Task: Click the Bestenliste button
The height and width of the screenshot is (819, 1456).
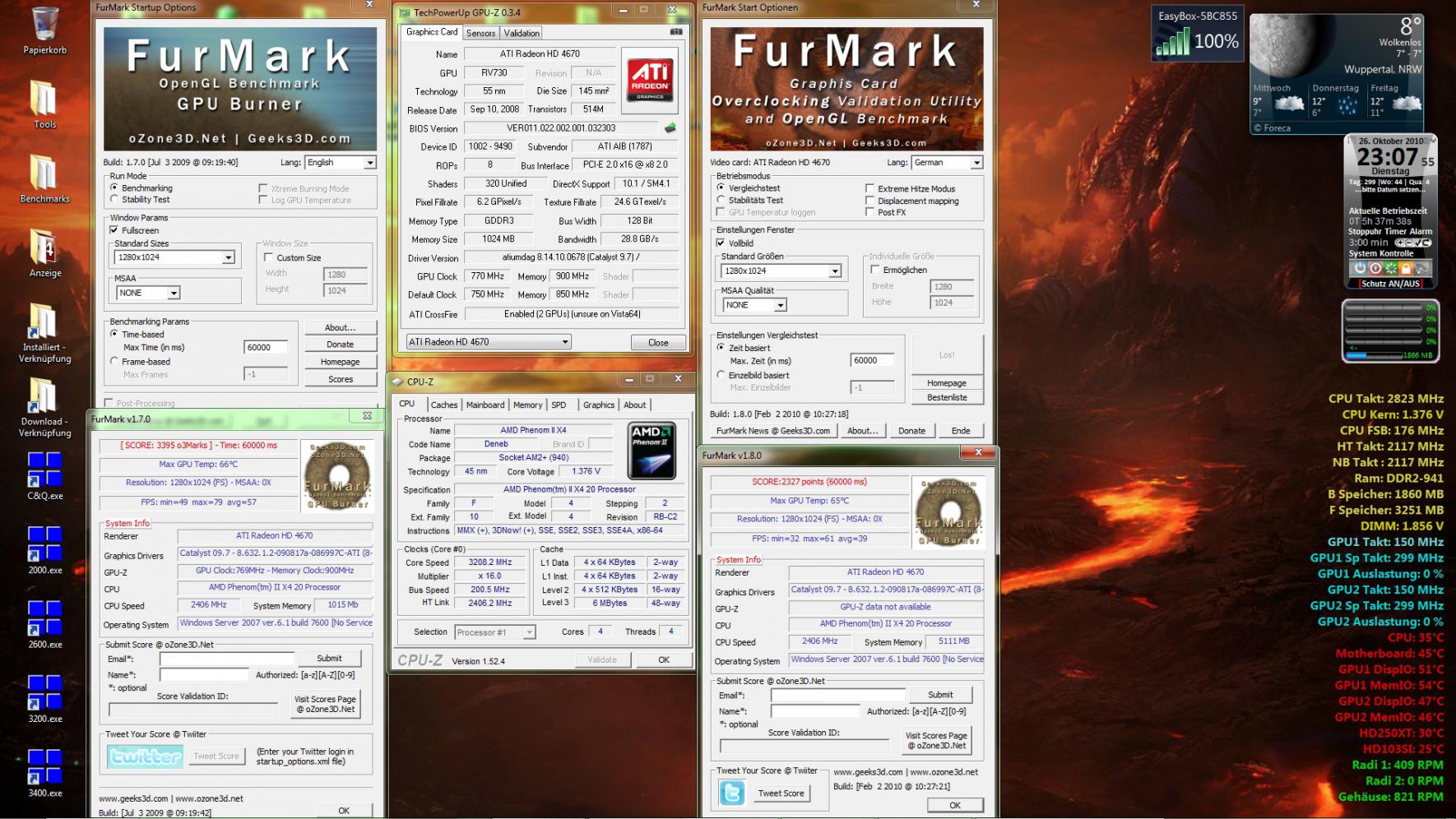Action: pyautogui.click(x=947, y=398)
